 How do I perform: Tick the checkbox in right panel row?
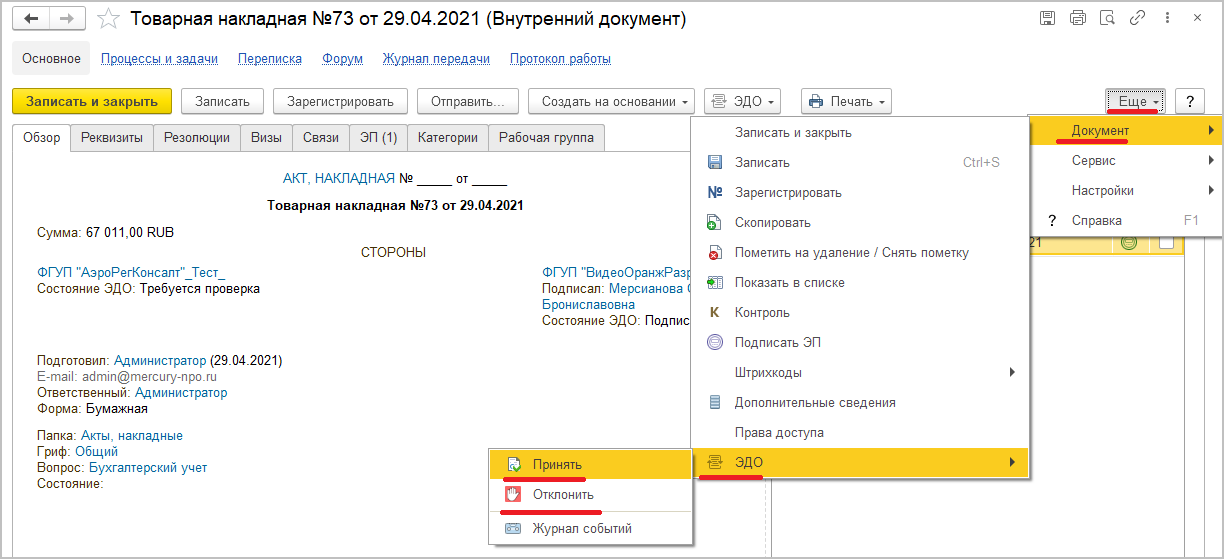pyautogui.click(x=1166, y=242)
